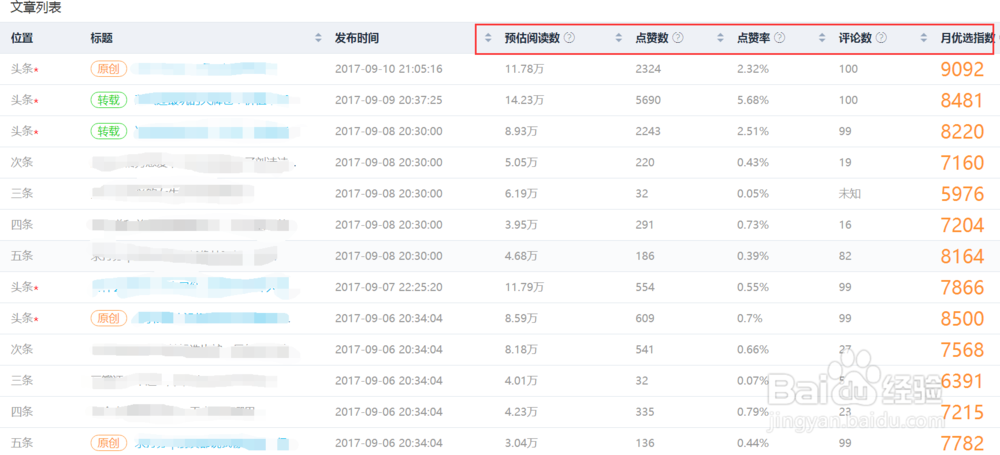
Task: Select the 8.18万 estimated reads cell
Action: [521, 350]
